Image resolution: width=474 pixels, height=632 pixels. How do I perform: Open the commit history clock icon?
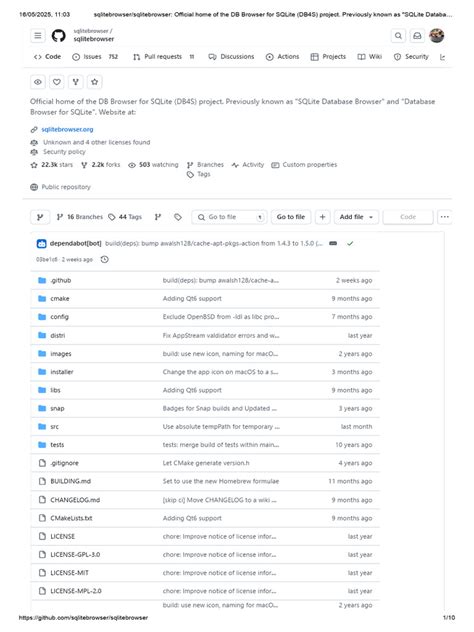tap(104, 260)
